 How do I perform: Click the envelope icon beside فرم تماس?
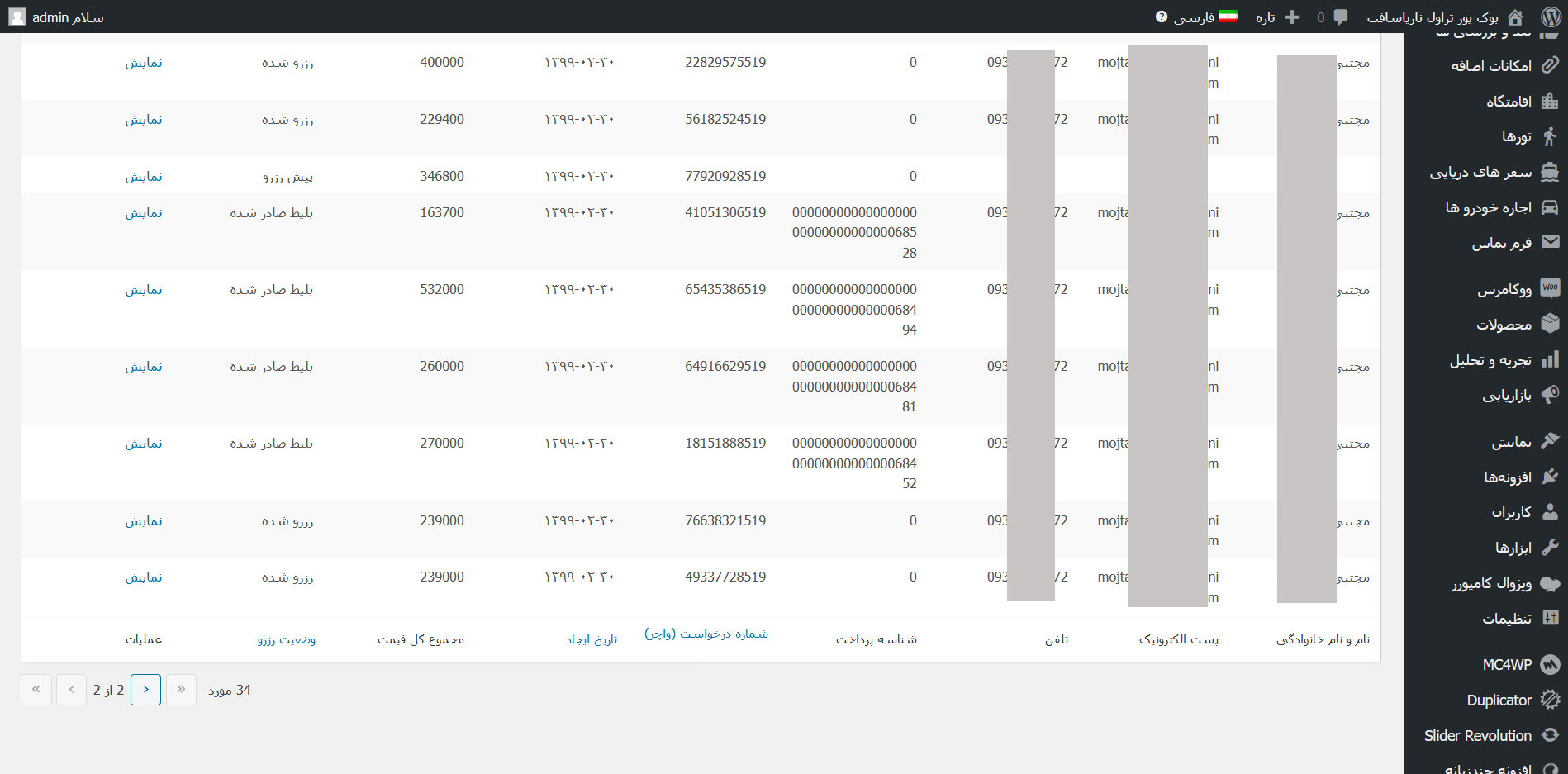(x=1550, y=242)
